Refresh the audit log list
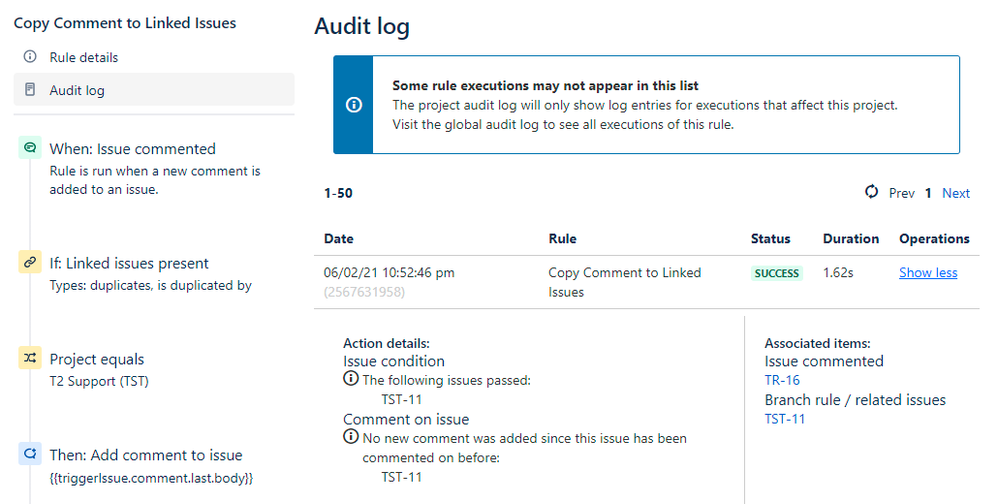998x504 pixels. [871, 192]
